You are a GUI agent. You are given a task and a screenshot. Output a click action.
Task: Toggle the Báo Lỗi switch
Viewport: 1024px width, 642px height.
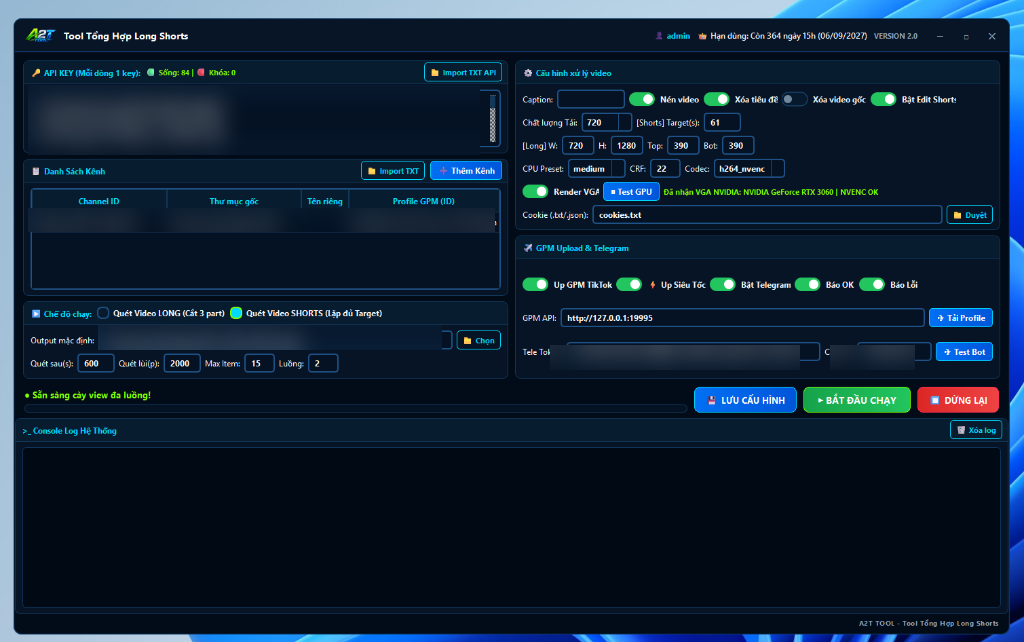pos(872,284)
